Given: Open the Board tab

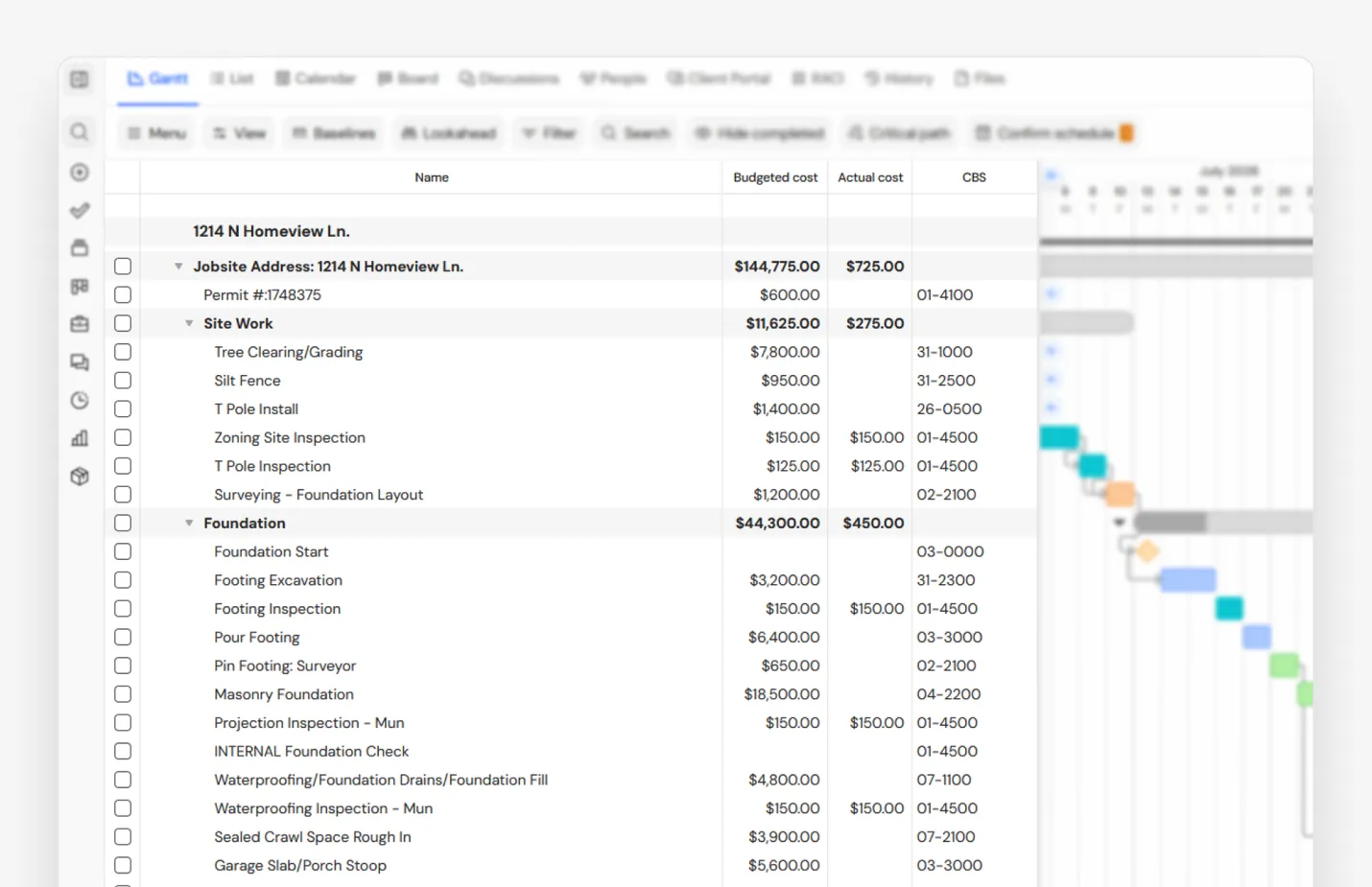Looking at the screenshot, I should tap(408, 79).
